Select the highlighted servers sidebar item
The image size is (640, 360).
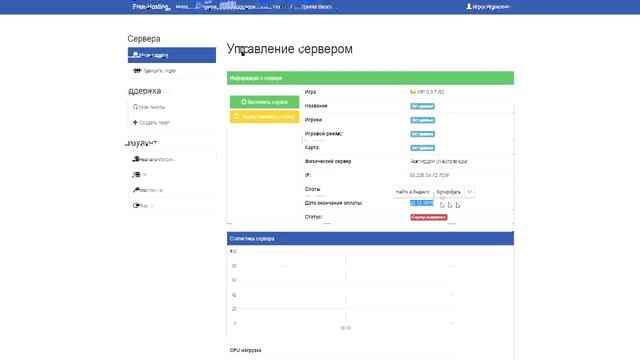172,55
